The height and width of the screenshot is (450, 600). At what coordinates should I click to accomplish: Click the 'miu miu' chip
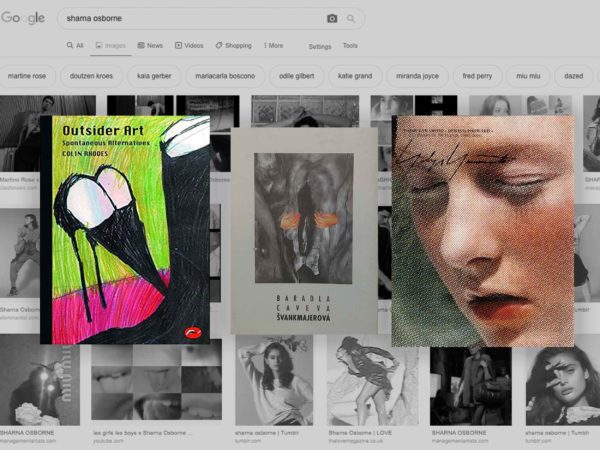528,76
